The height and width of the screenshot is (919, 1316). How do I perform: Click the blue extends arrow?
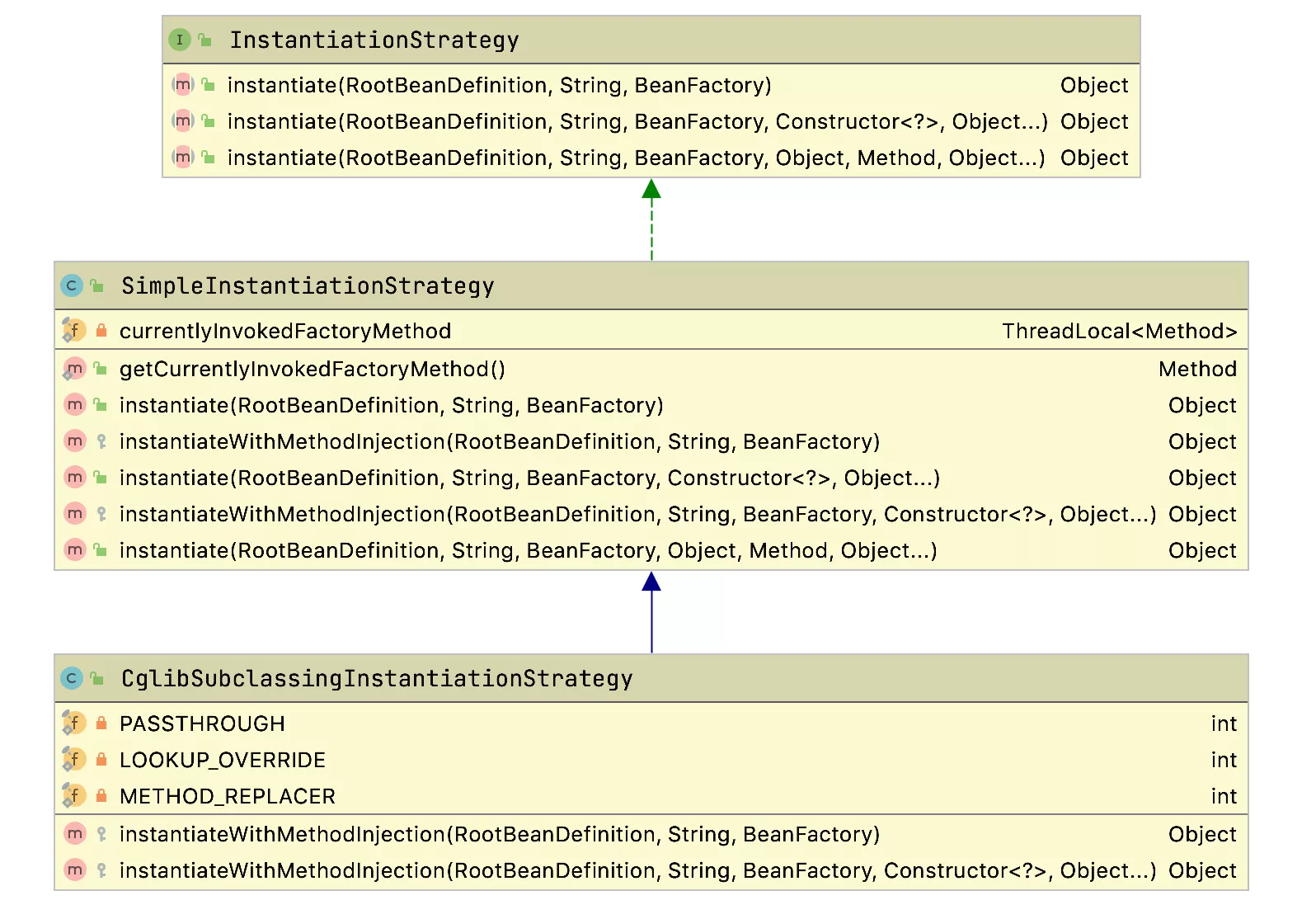click(x=651, y=612)
